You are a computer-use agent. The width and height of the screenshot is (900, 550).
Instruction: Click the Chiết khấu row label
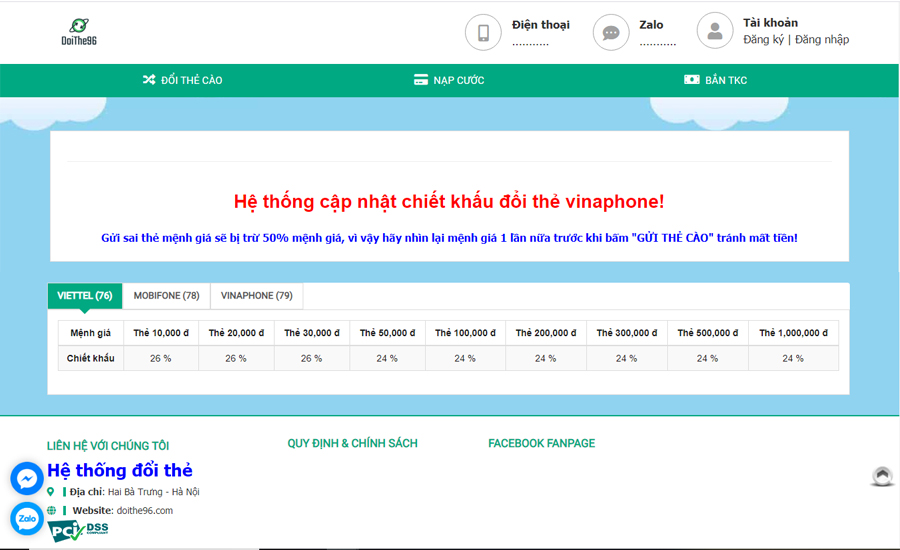tap(91, 358)
